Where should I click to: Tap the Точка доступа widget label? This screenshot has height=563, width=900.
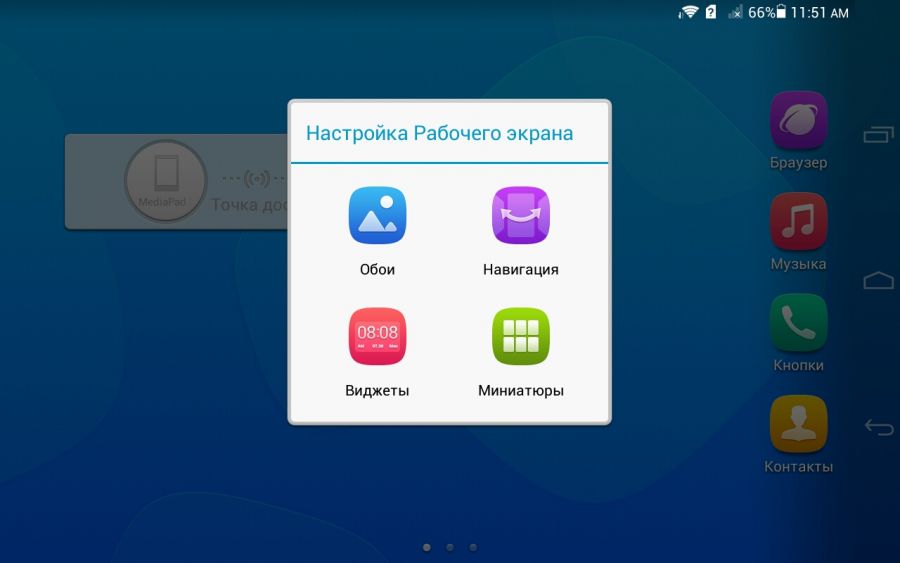coord(248,204)
